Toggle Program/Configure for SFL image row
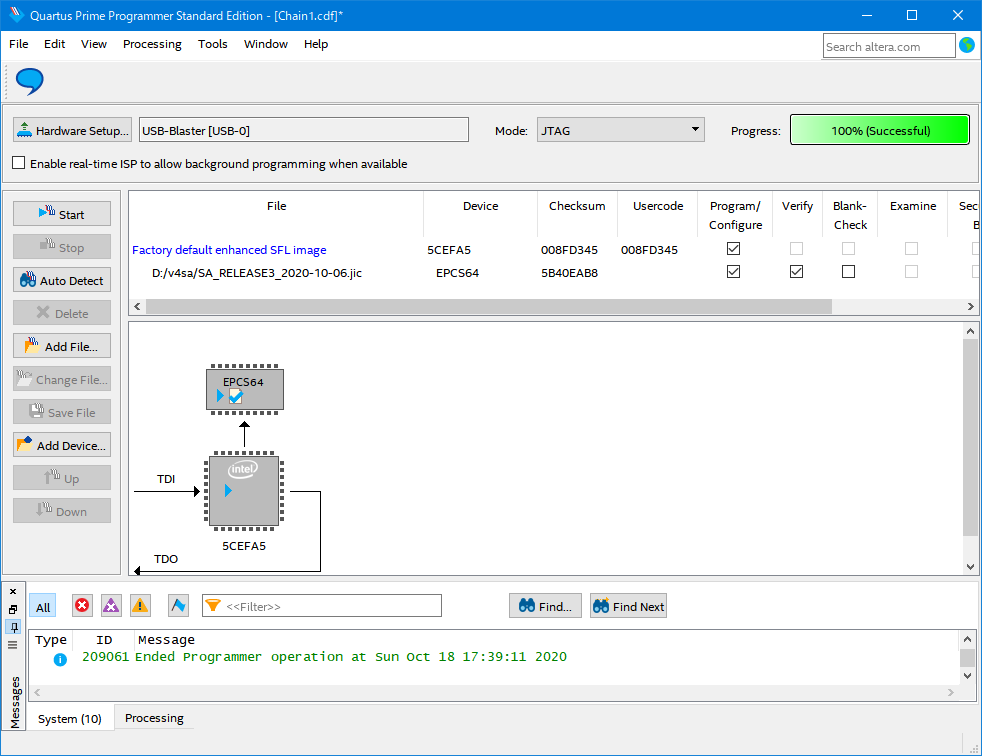Viewport: 982px width, 756px height. (x=733, y=249)
